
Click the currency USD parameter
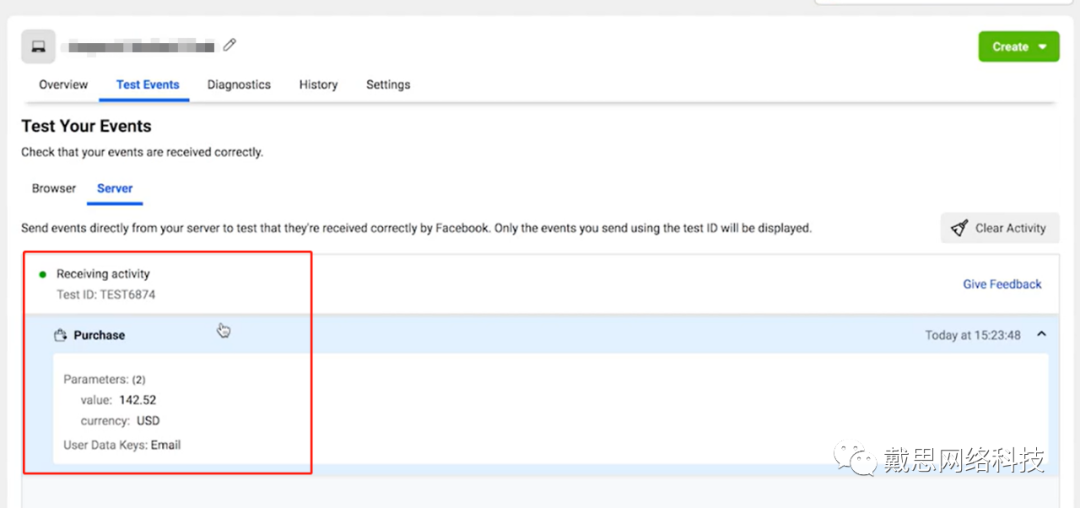point(120,421)
